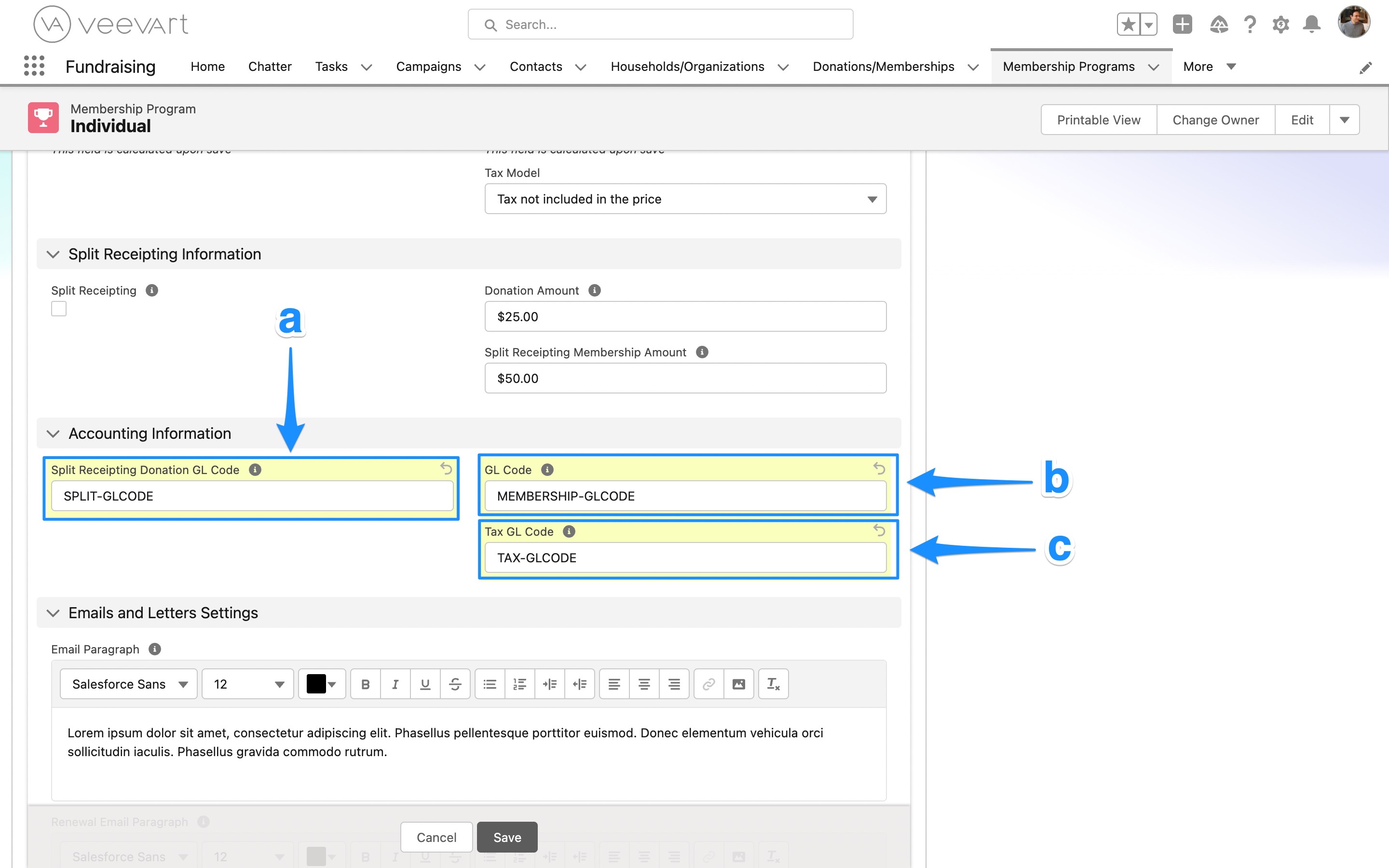Open the Salesforce App Launcher waffle icon
Screen dimensions: 1389x868
[34, 66]
